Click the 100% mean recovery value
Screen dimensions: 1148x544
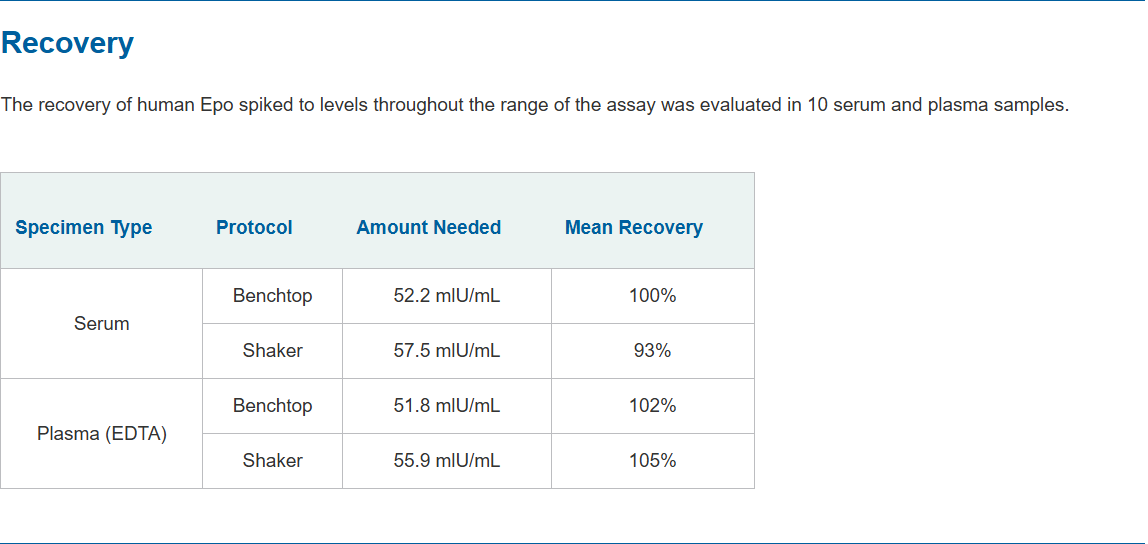coord(653,296)
